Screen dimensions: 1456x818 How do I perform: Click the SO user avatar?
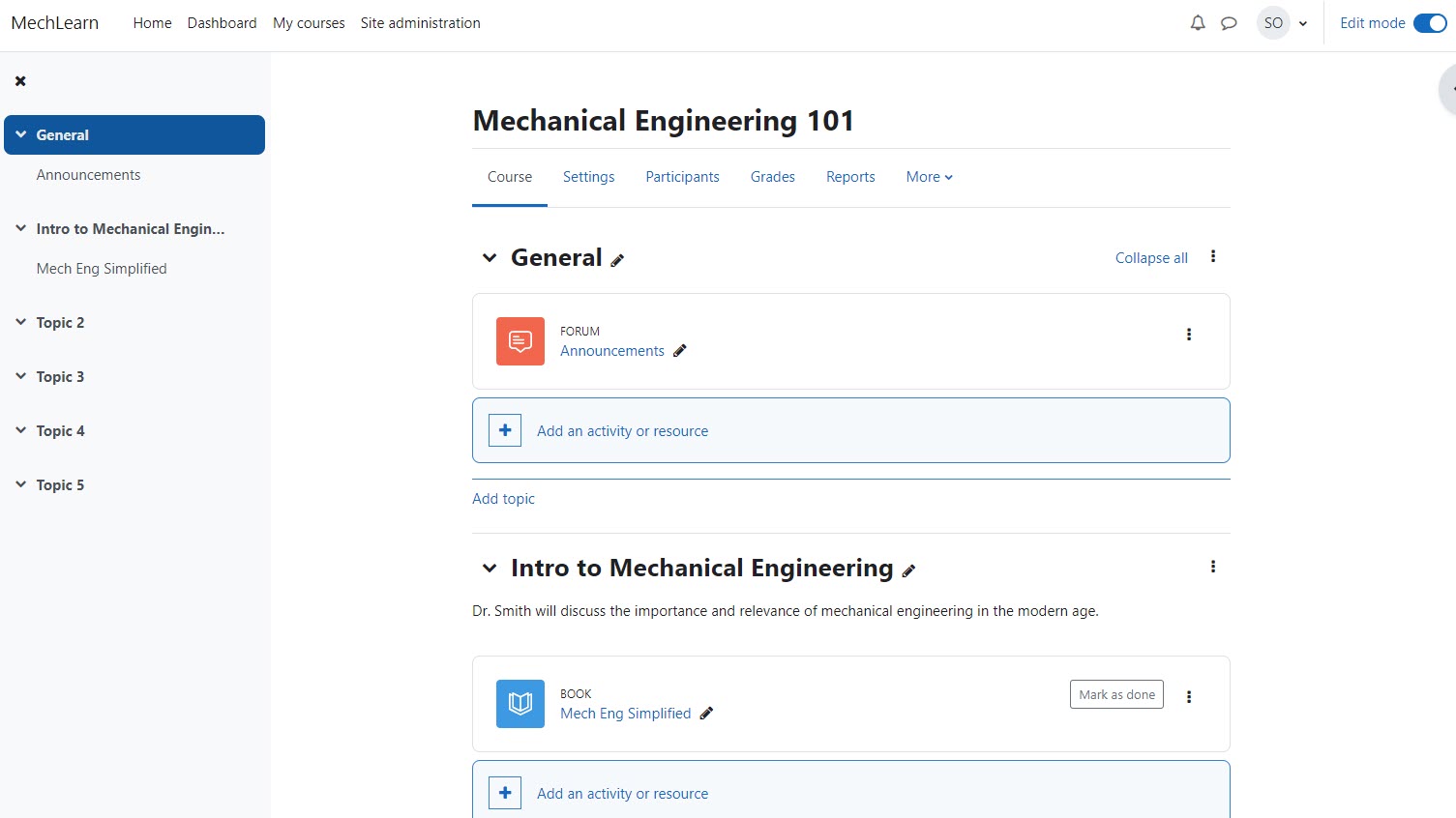[x=1273, y=23]
